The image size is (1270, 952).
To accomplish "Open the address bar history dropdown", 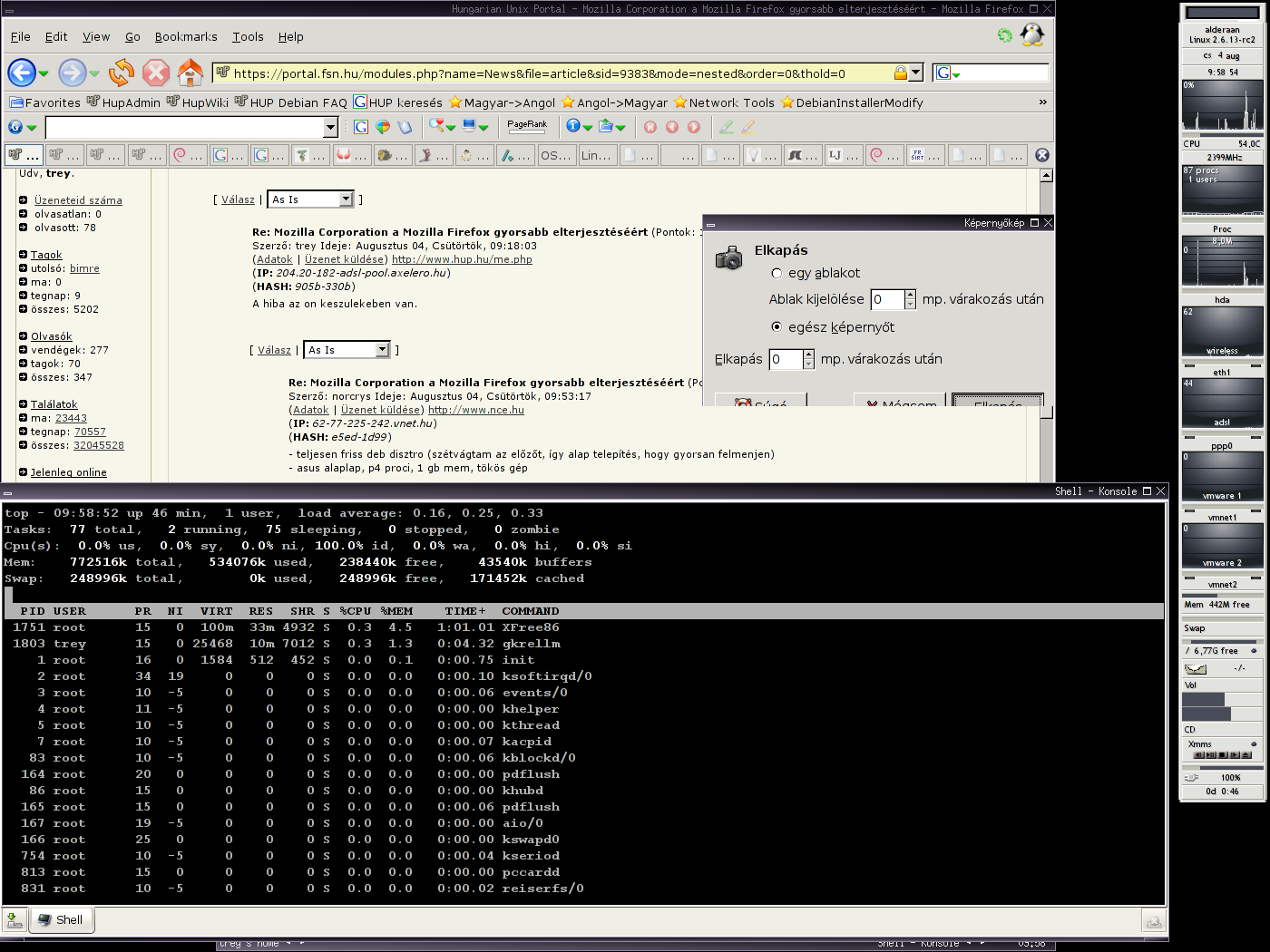I will click(x=916, y=73).
